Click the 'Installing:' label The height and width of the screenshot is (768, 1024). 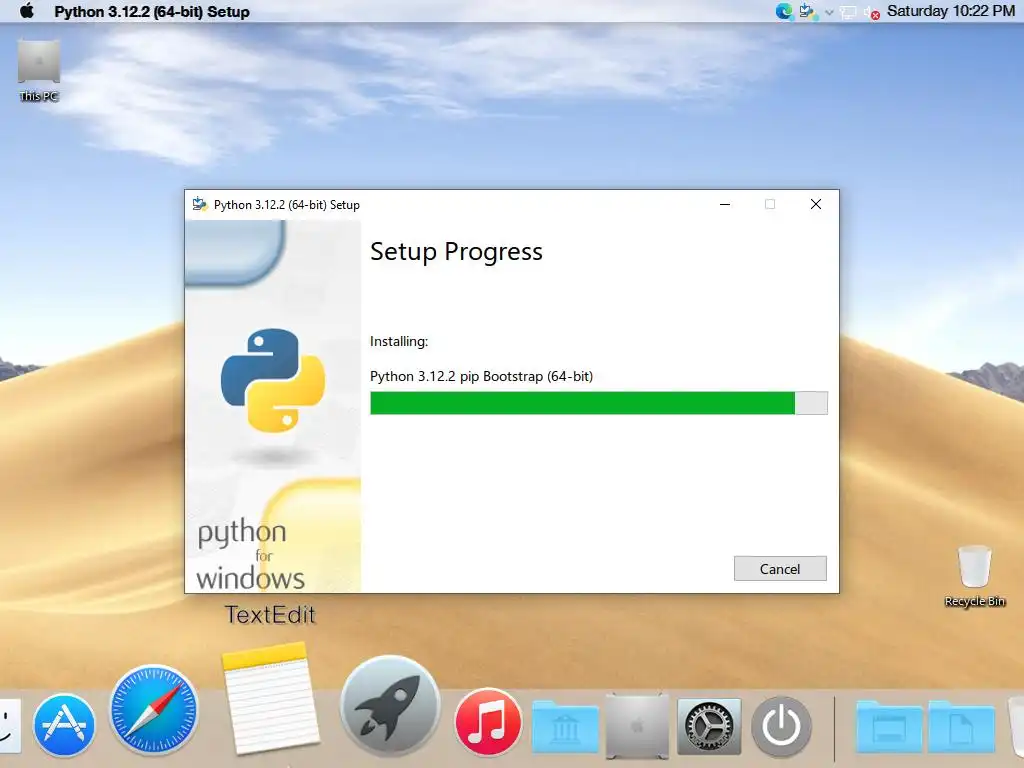(399, 341)
